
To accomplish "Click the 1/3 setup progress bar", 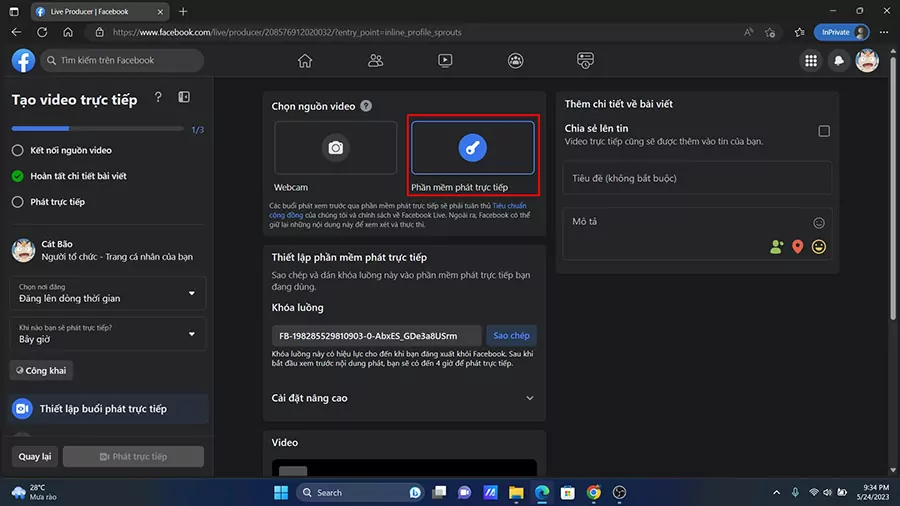I will (98, 129).
